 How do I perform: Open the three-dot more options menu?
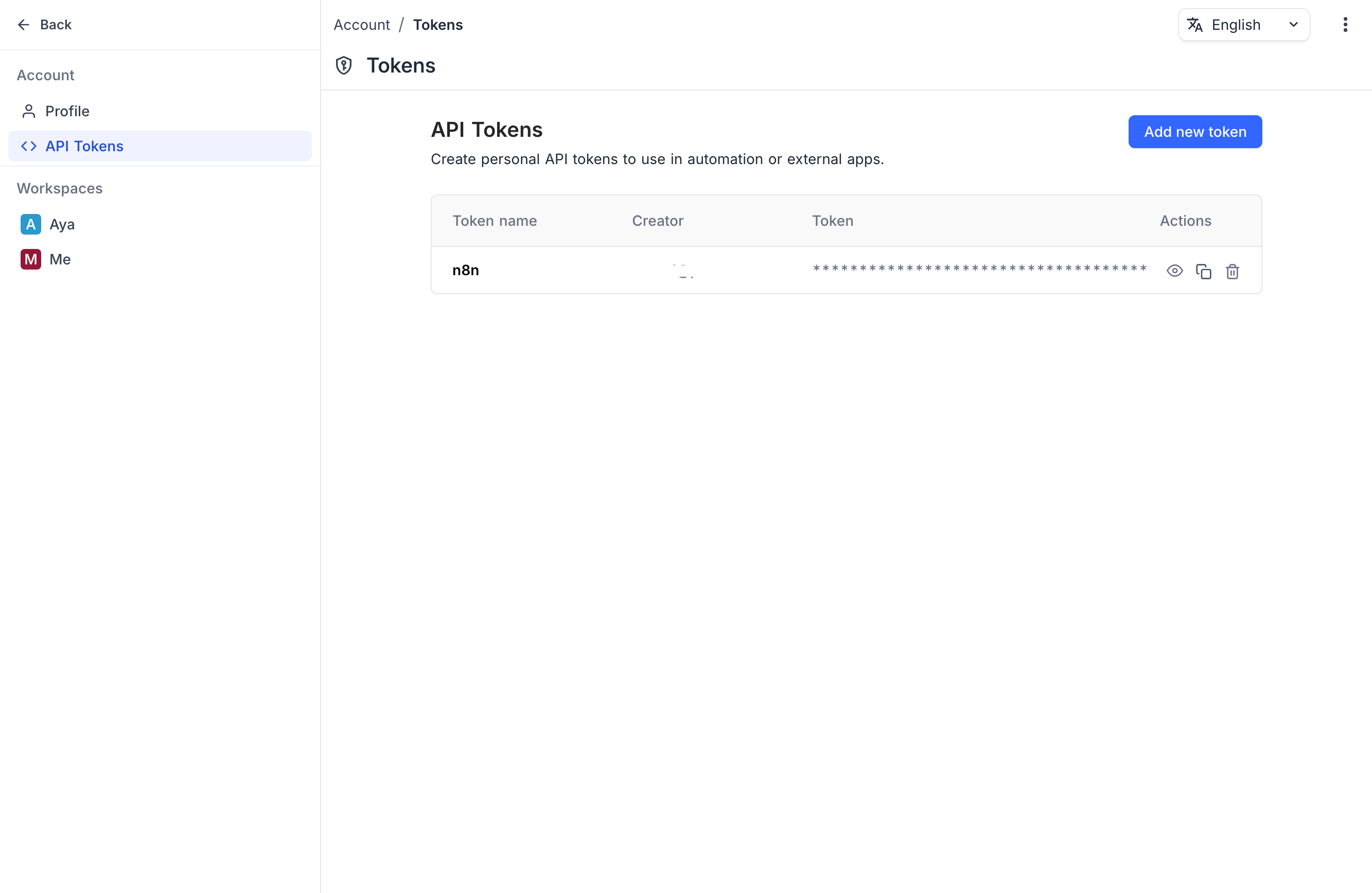pos(1345,25)
